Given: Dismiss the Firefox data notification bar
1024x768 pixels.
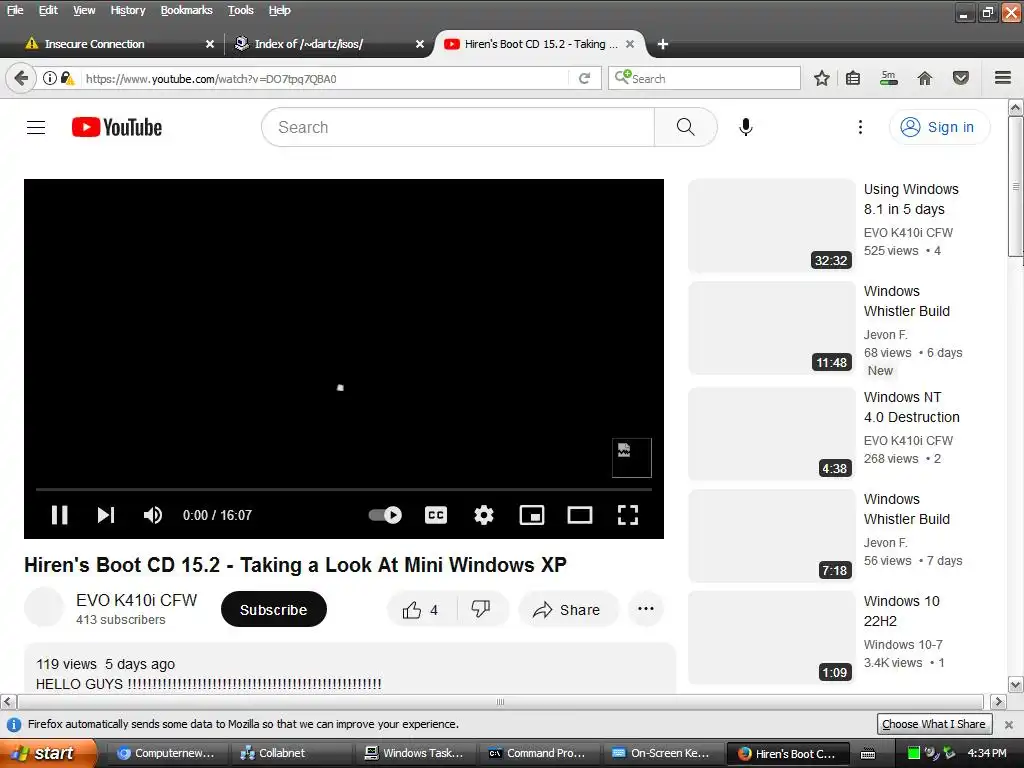Looking at the screenshot, I should click(x=1008, y=724).
